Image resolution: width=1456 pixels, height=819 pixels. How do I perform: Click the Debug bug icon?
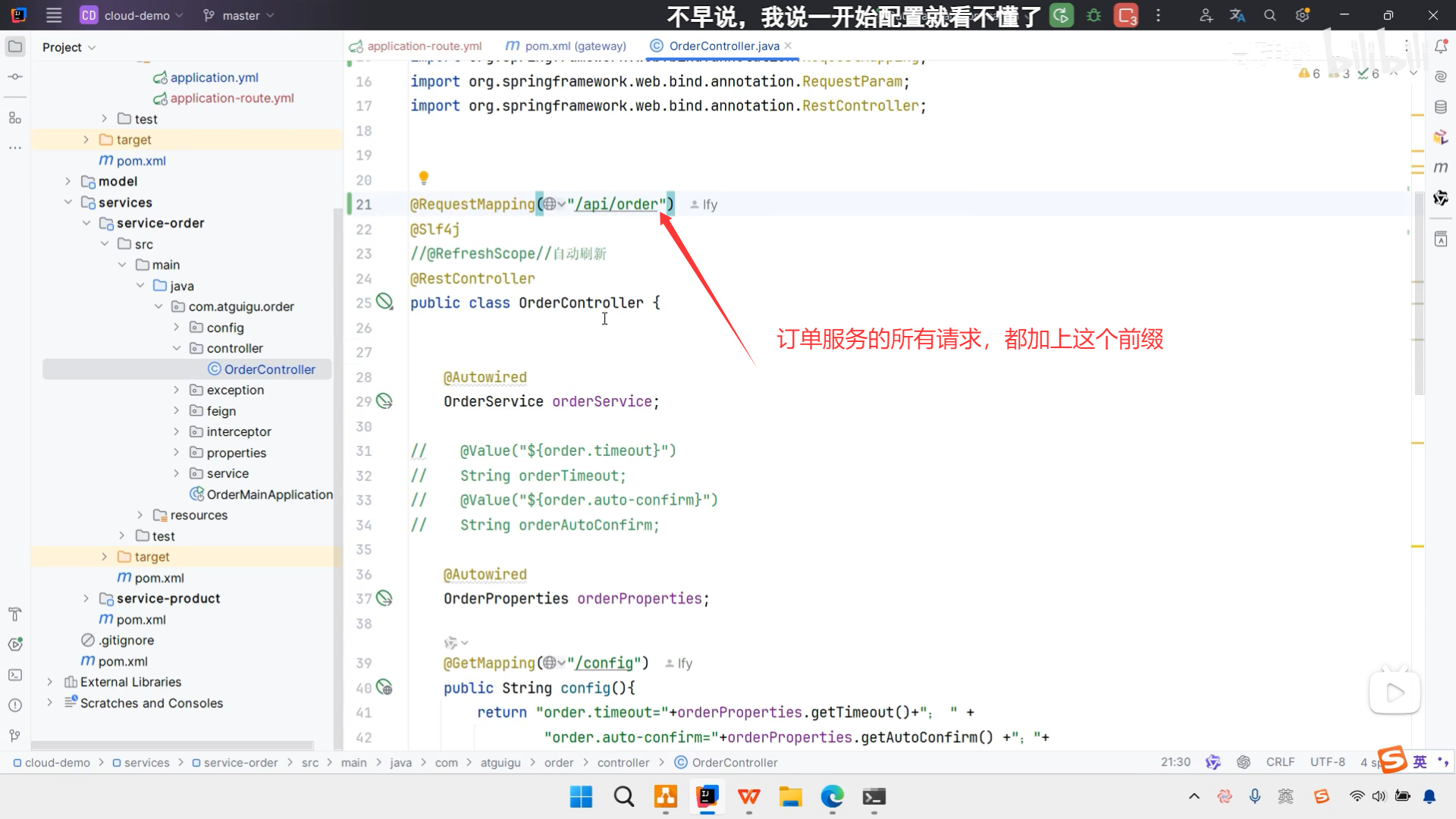coord(1094,15)
